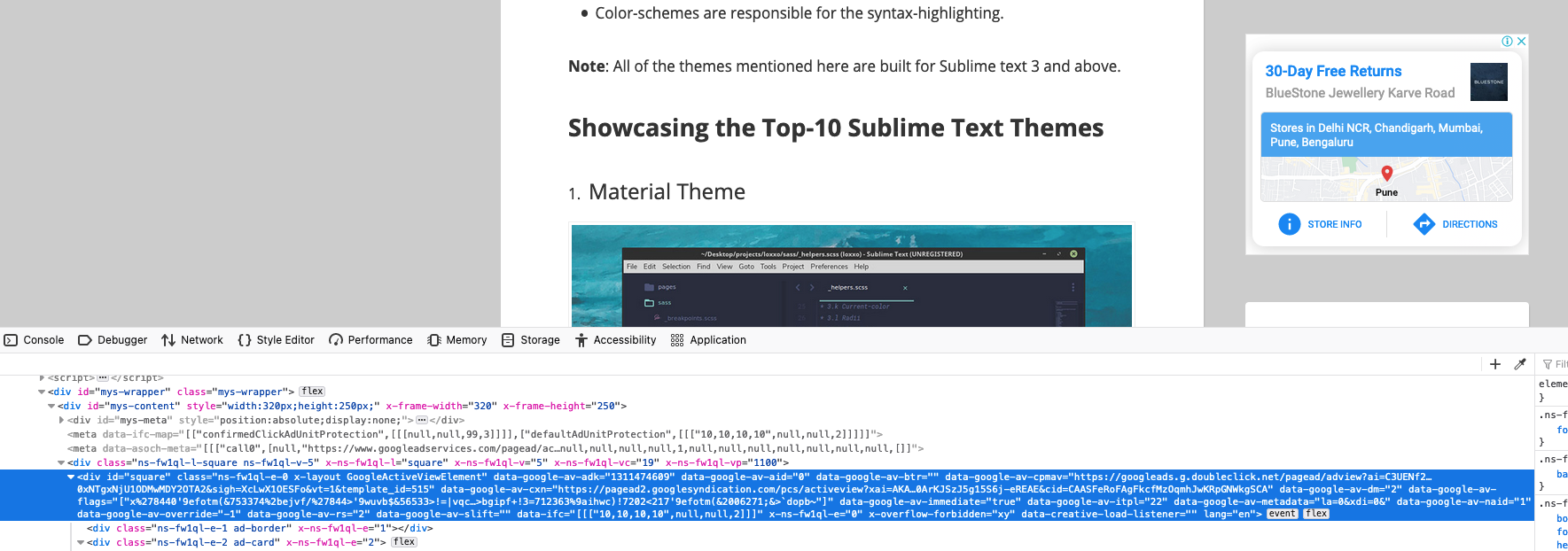Click the 'Material Theme' heading text

coord(667,192)
